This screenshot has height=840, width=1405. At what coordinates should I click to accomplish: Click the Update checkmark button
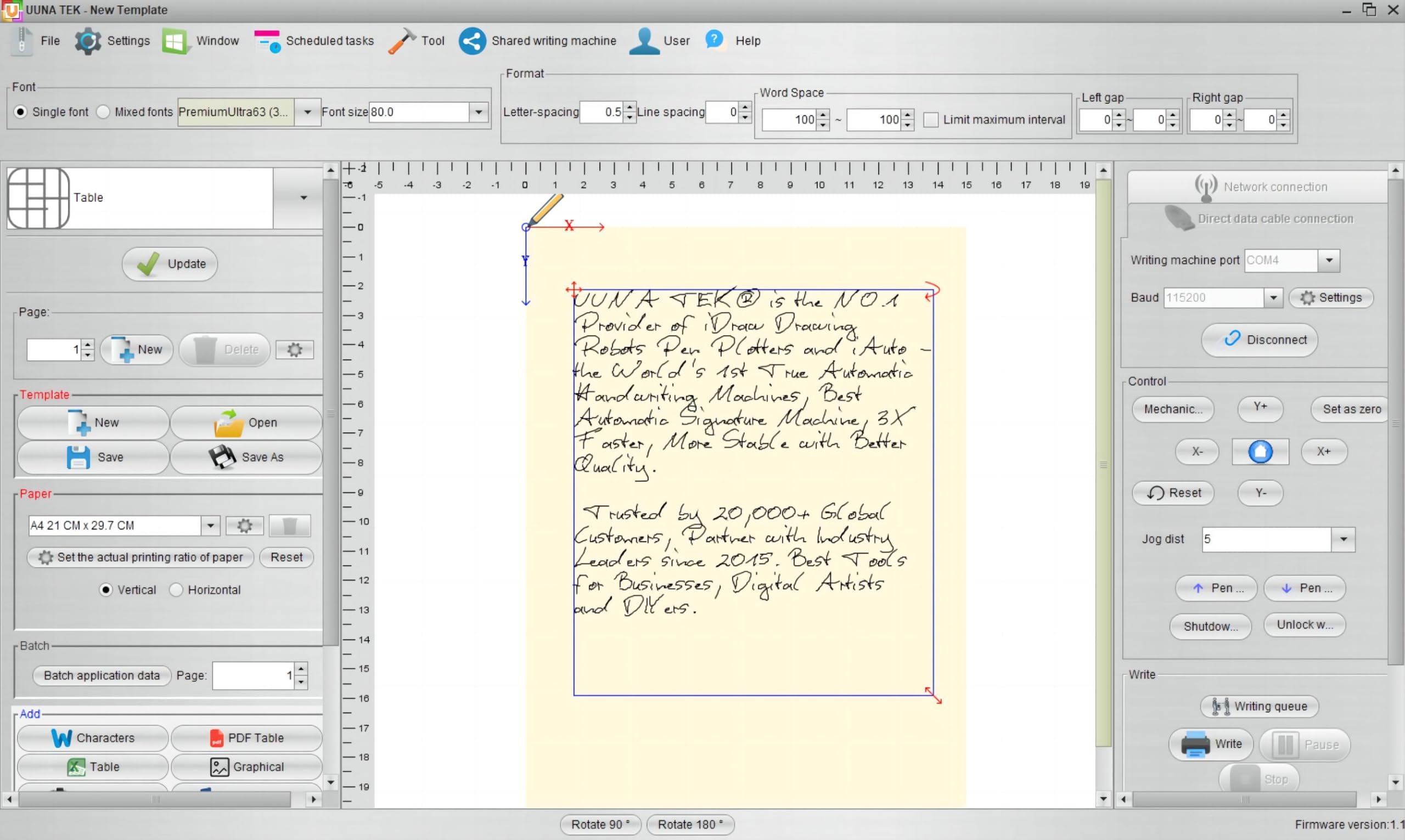click(x=170, y=264)
